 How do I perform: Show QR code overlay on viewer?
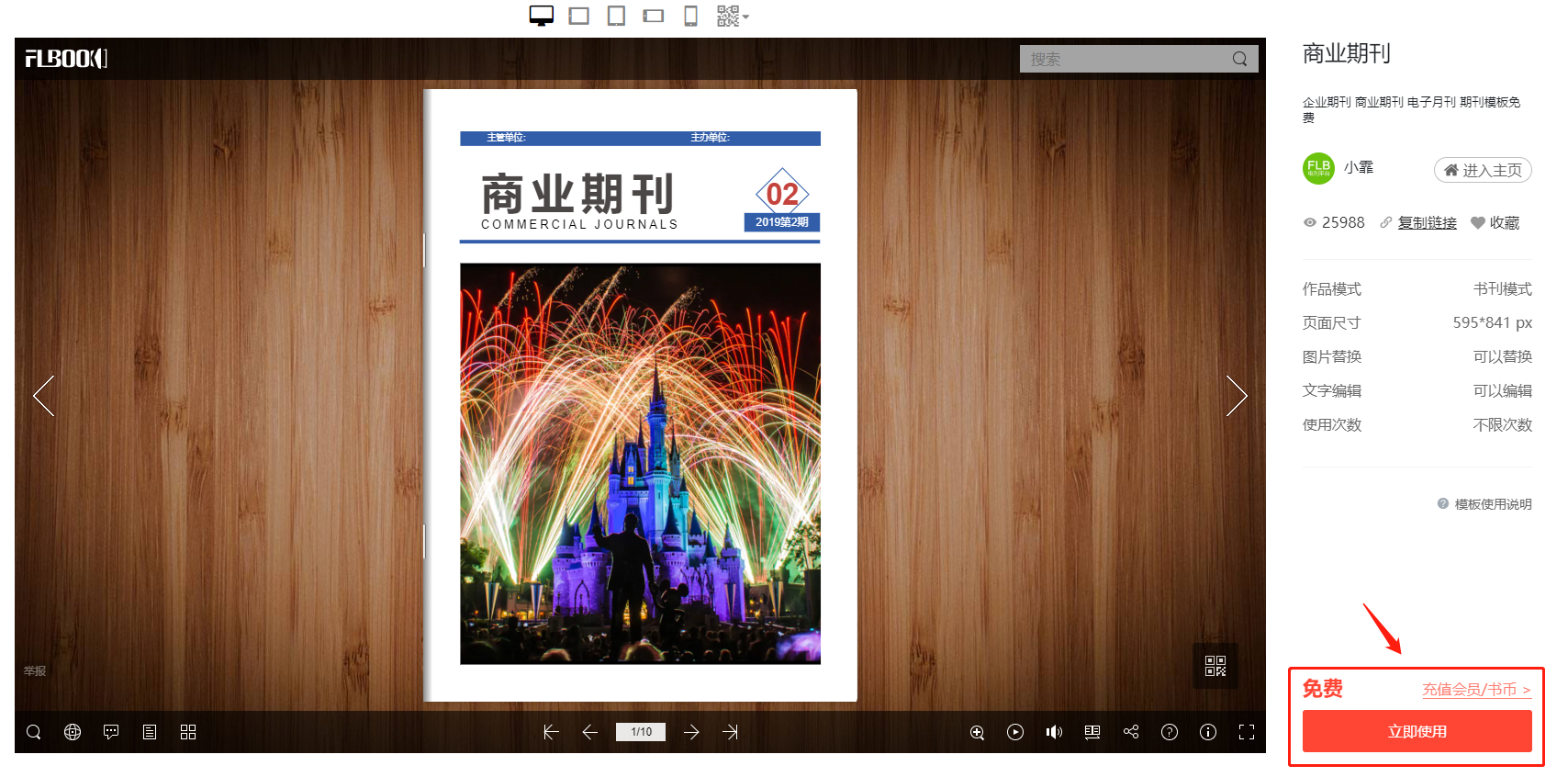tap(1215, 666)
